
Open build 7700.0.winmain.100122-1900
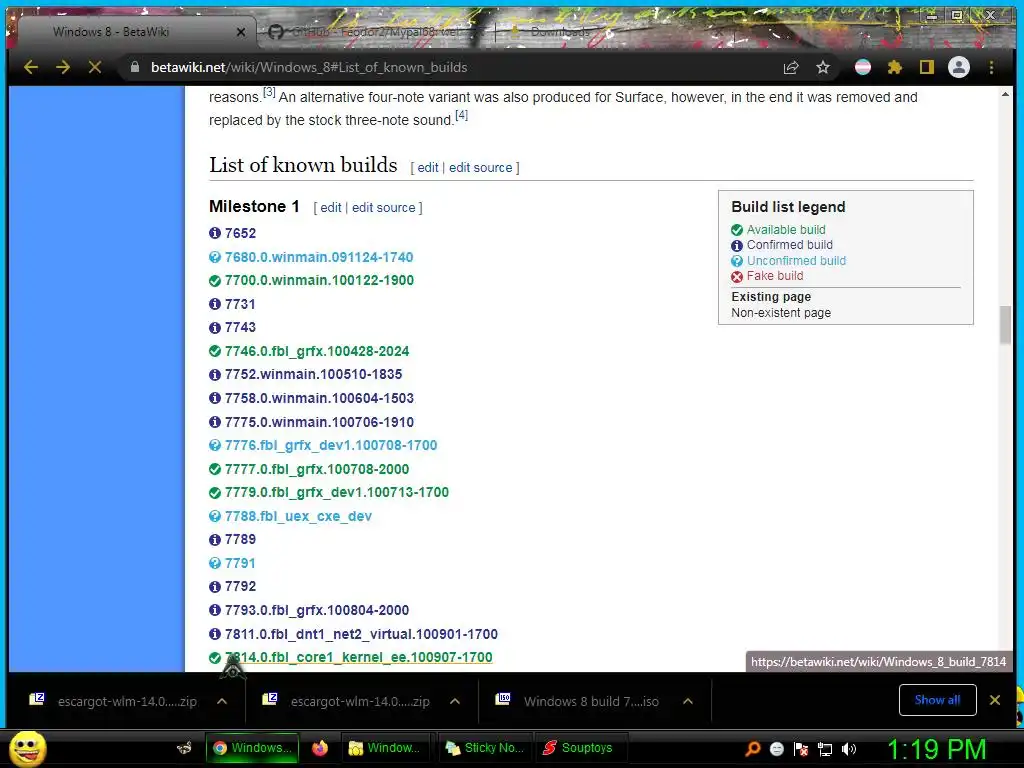click(319, 280)
